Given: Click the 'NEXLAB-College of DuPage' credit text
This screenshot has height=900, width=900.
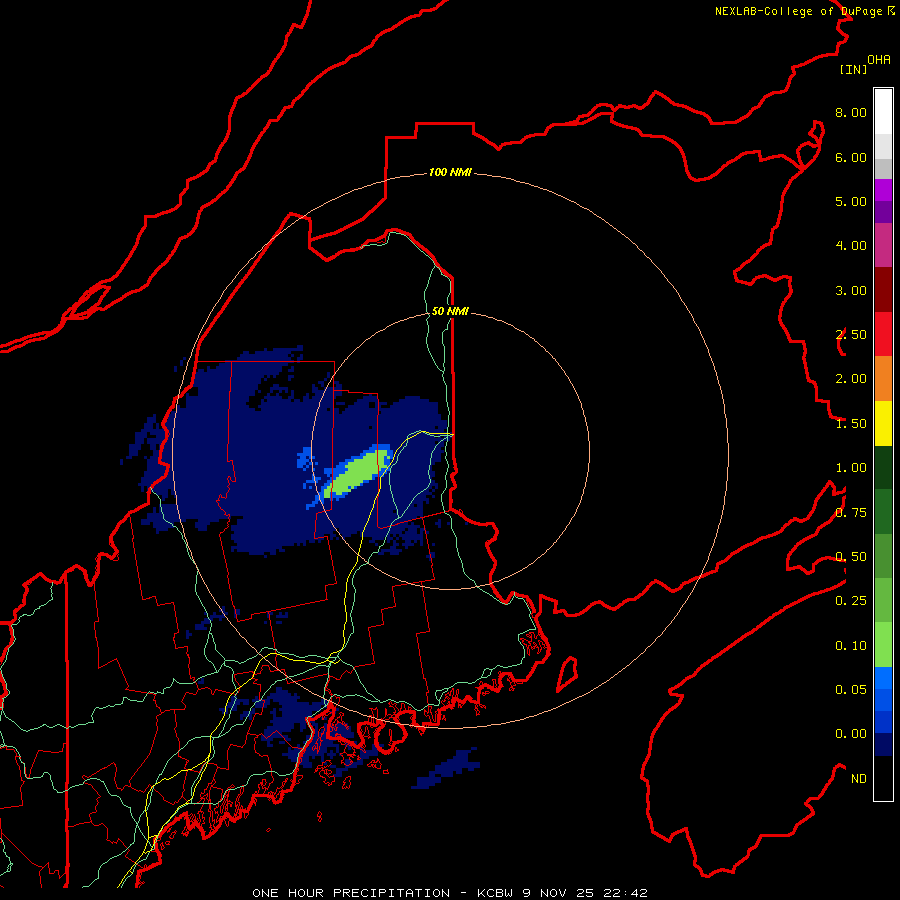Looking at the screenshot, I should (800, 11).
